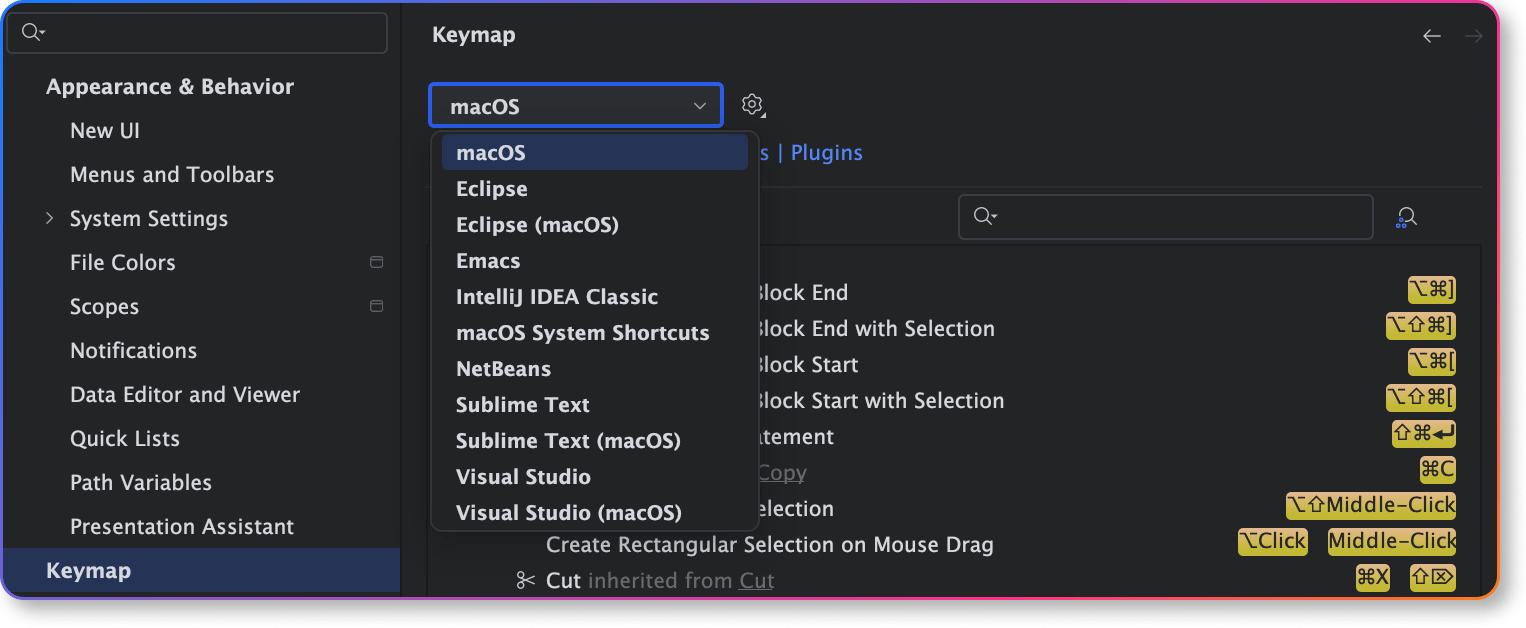Viewport: 1526px width, 628px height.
Task: Follow the Cut inherited link
Action: point(756,581)
